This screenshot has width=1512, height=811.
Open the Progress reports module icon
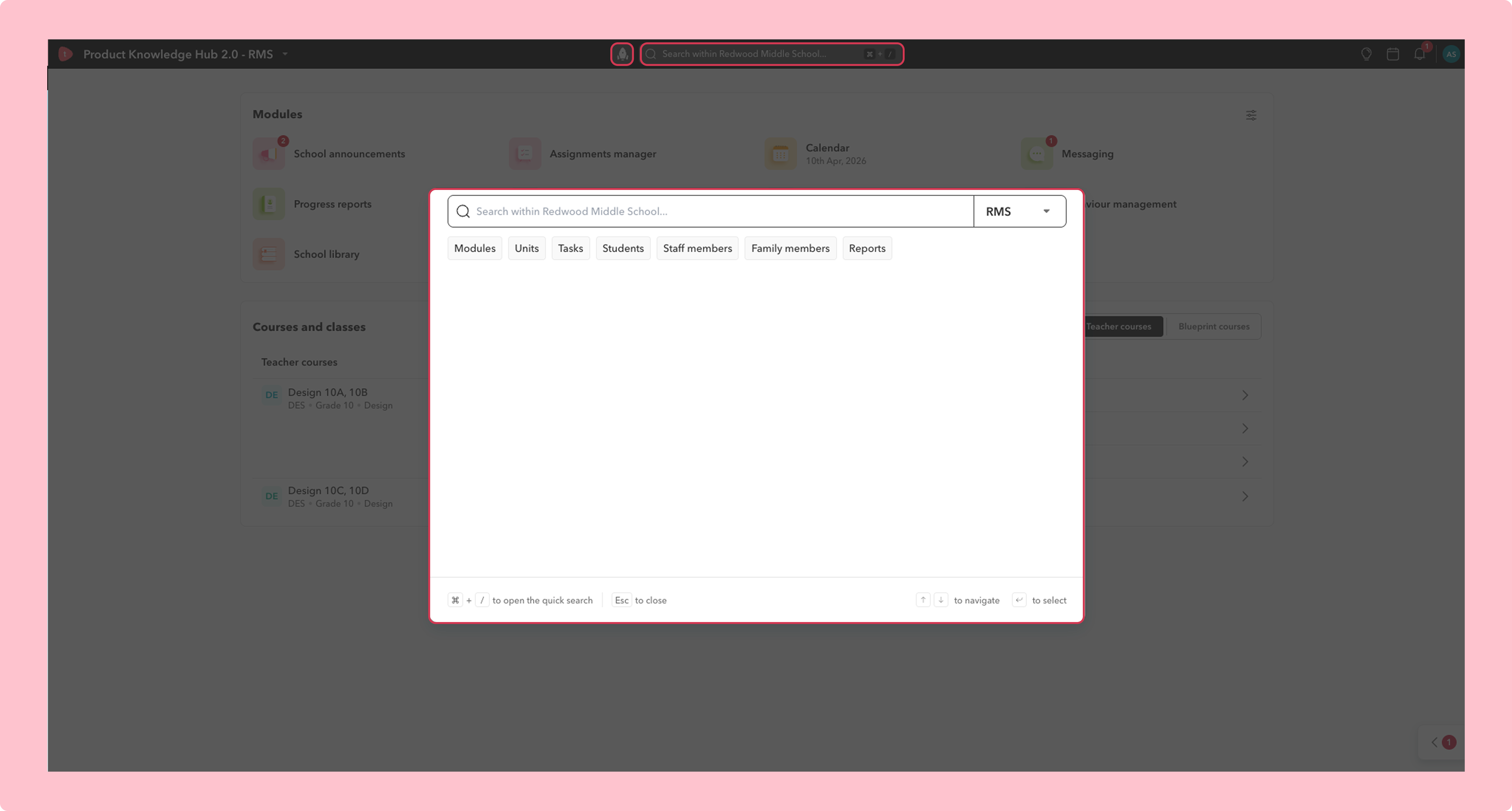pos(269,204)
